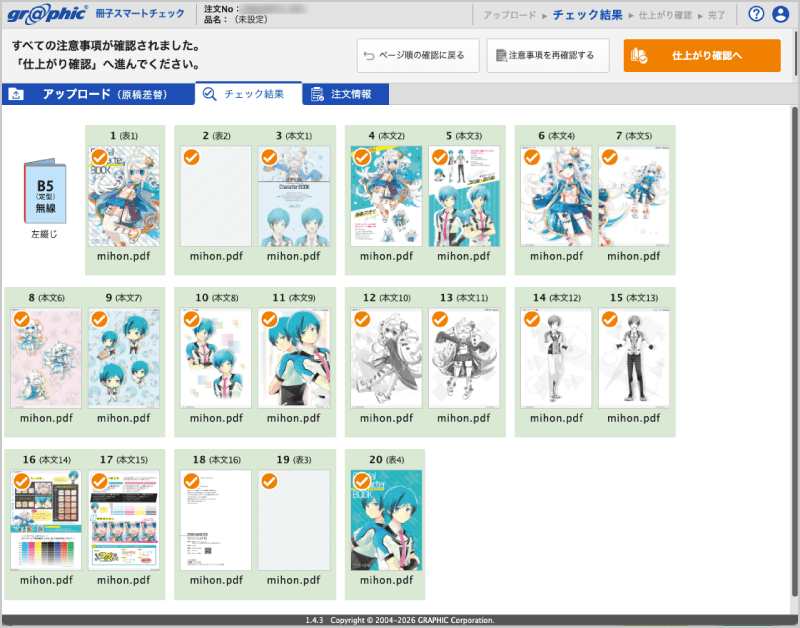This screenshot has width=800, height=628.
Task: Select page 6 (本文4) thumbnail
Action: click(x=556, y=196)
